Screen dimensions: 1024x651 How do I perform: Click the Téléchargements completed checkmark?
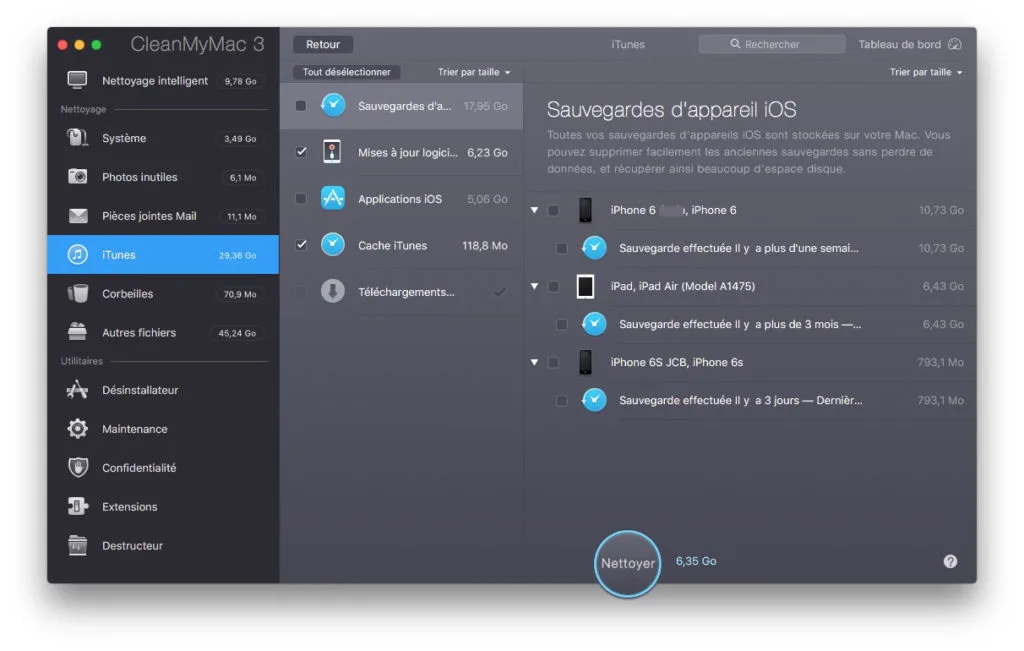(500, 292)
